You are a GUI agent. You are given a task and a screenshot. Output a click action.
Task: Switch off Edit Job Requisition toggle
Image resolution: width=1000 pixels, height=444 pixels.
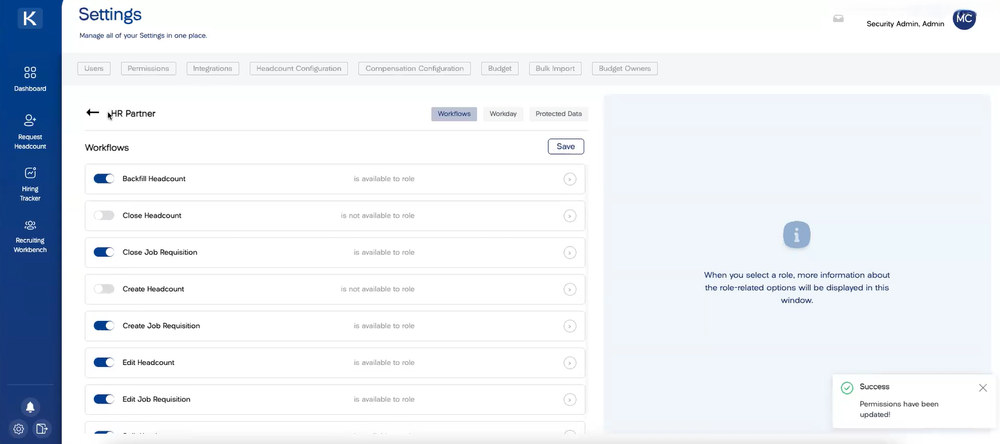pyautogui.click(x=104, y=399)
